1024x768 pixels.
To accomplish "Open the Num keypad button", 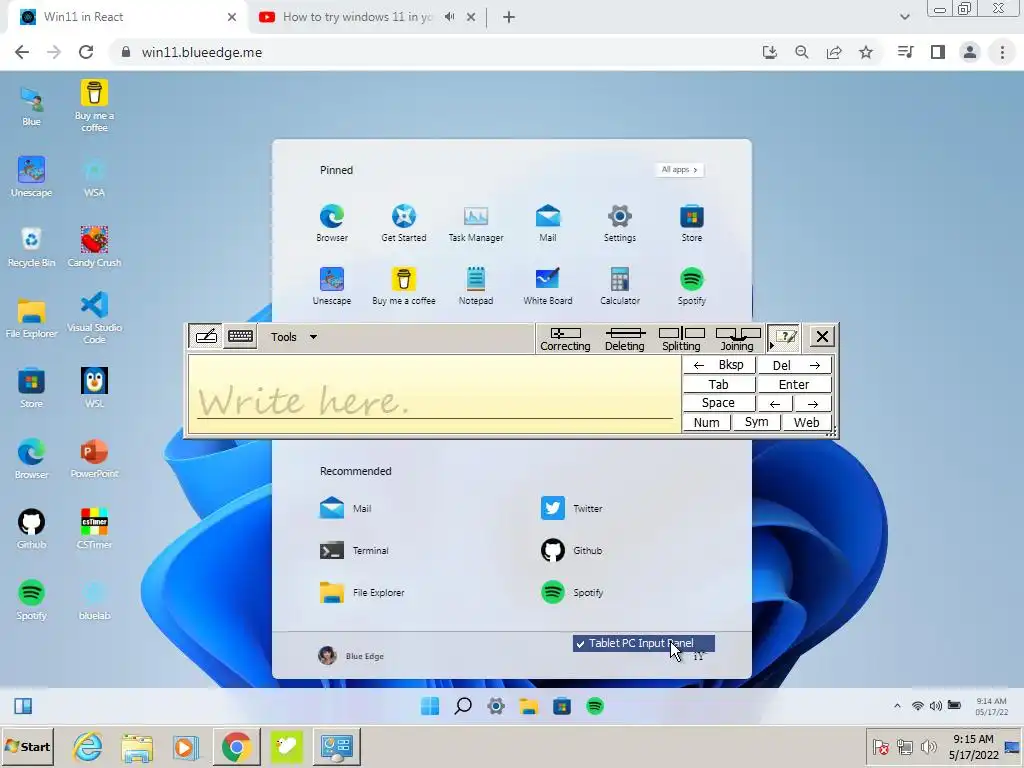I will tap(707, 422).
